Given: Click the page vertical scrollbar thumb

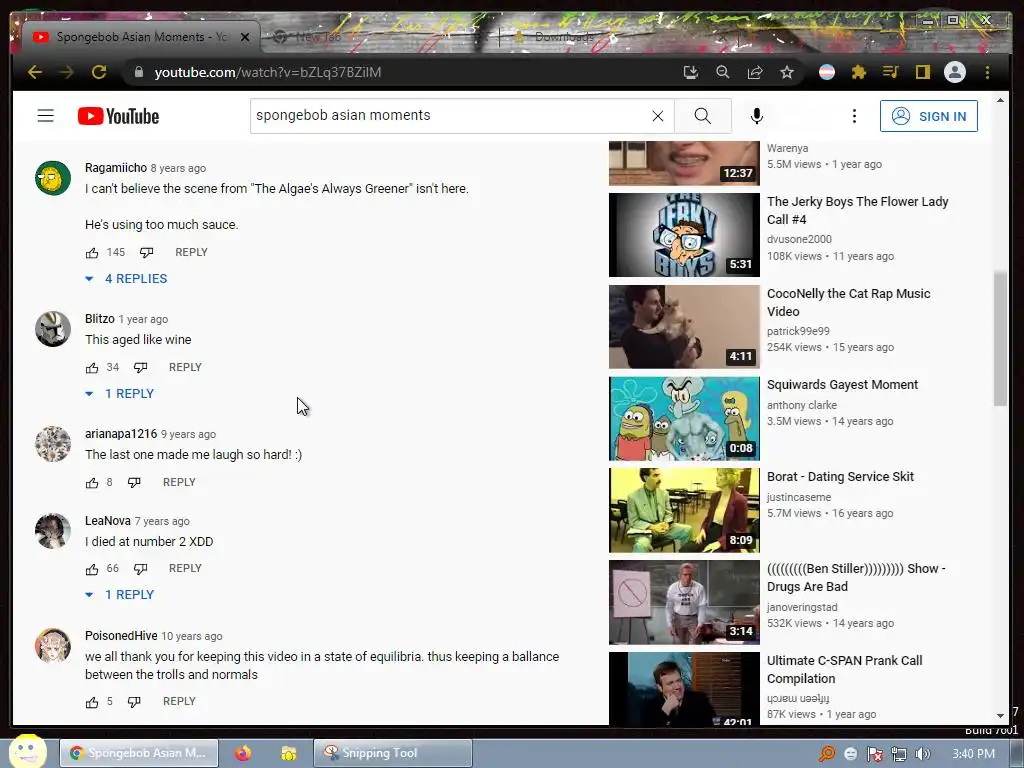Looking at the screenshot, I should click(1000, 340).
